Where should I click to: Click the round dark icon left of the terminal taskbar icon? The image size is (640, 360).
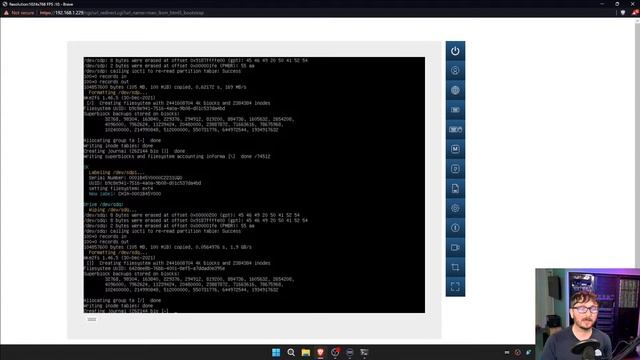click(x=349, y=352)
